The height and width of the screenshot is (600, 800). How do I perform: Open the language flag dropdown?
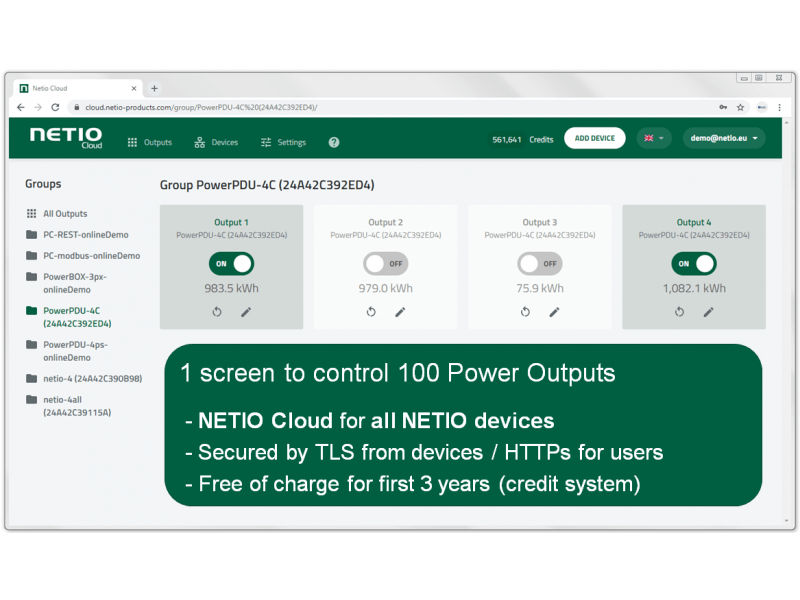tap(654, 138)
